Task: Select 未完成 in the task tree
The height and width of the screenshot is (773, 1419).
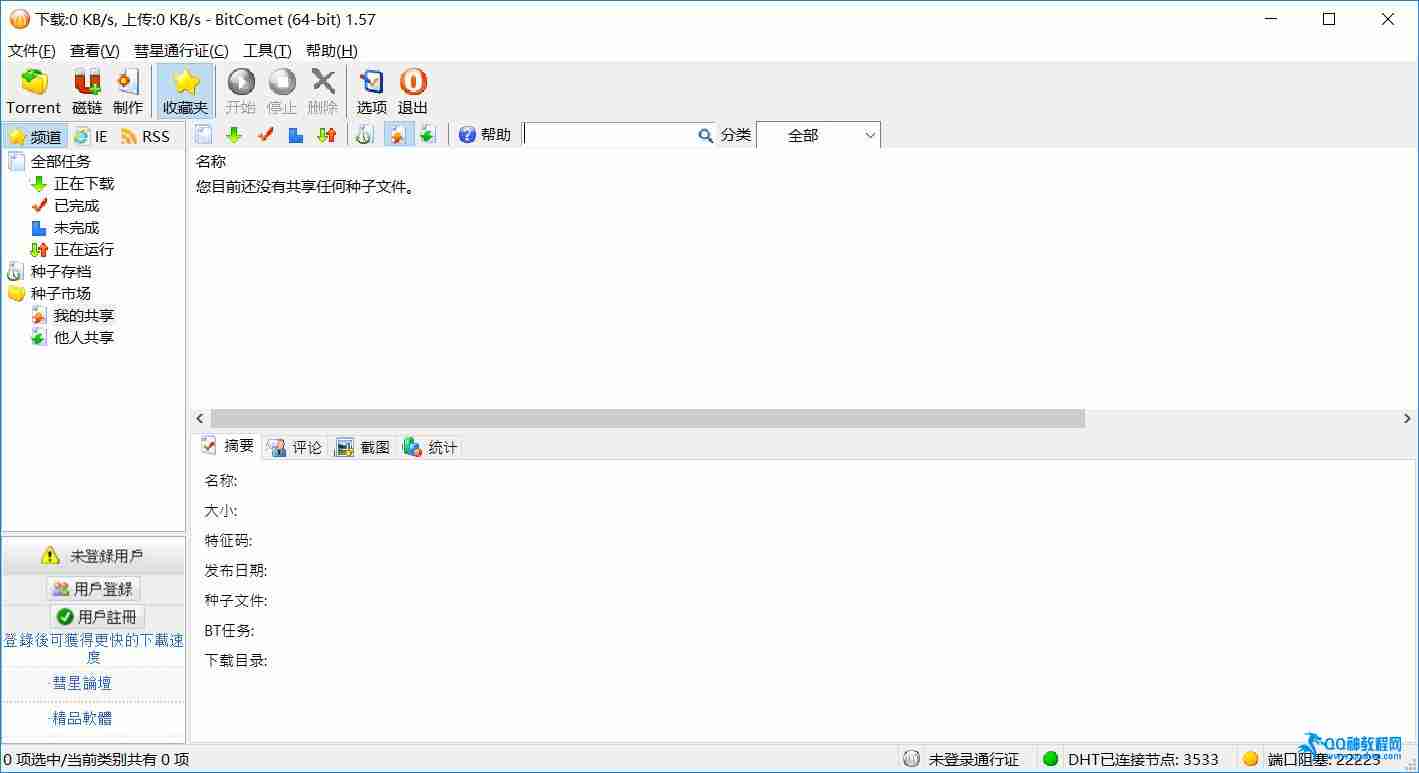Action: 76,228
